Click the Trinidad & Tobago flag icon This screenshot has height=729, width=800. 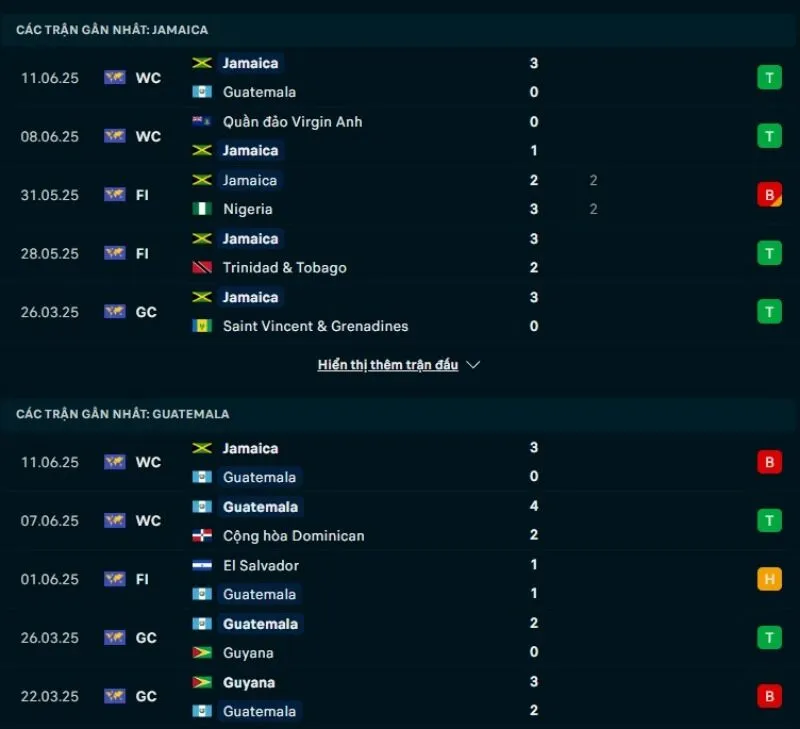tap(202, 268)
